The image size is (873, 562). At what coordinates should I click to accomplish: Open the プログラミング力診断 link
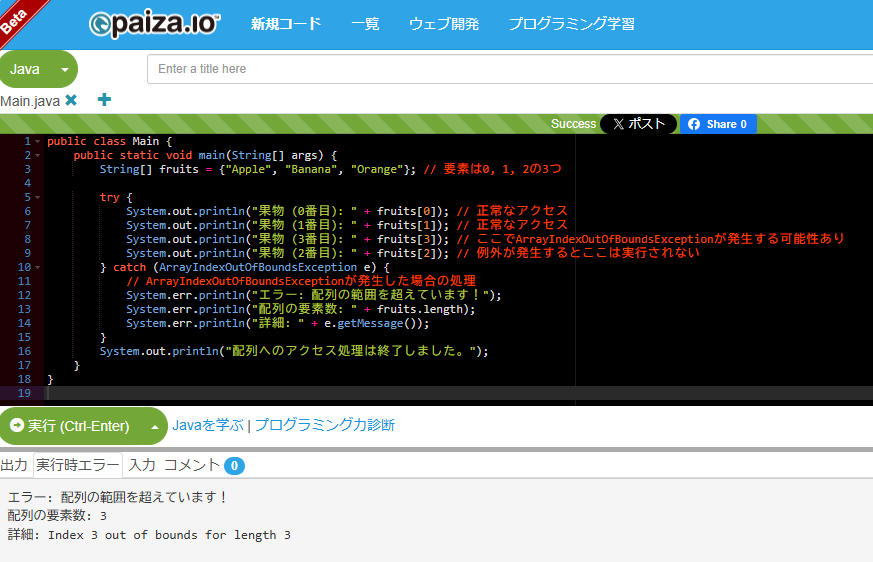pyautogui.click(x=324, y=425)
